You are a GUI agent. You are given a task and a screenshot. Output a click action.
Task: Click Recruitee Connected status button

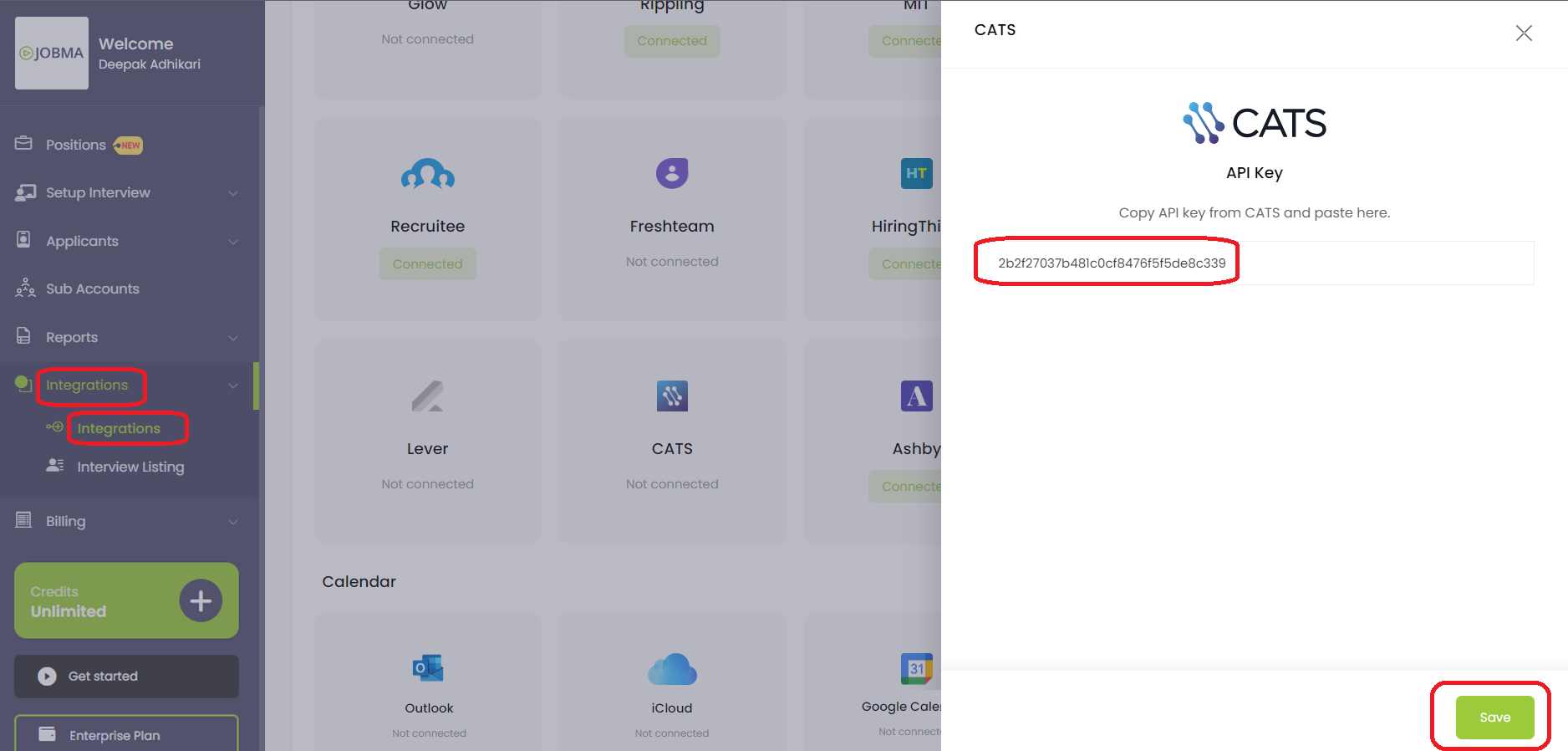click(x=428, y=264)
